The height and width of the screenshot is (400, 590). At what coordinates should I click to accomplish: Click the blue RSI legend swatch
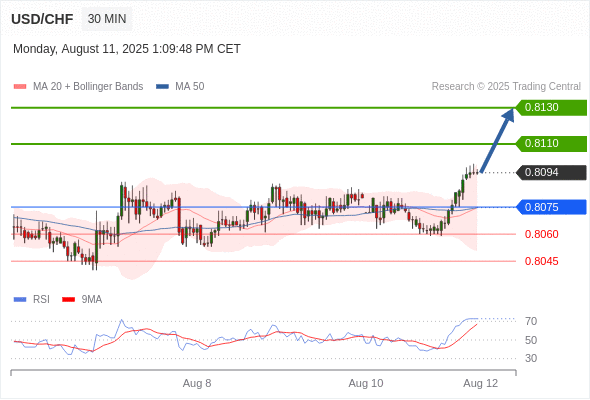20,300
